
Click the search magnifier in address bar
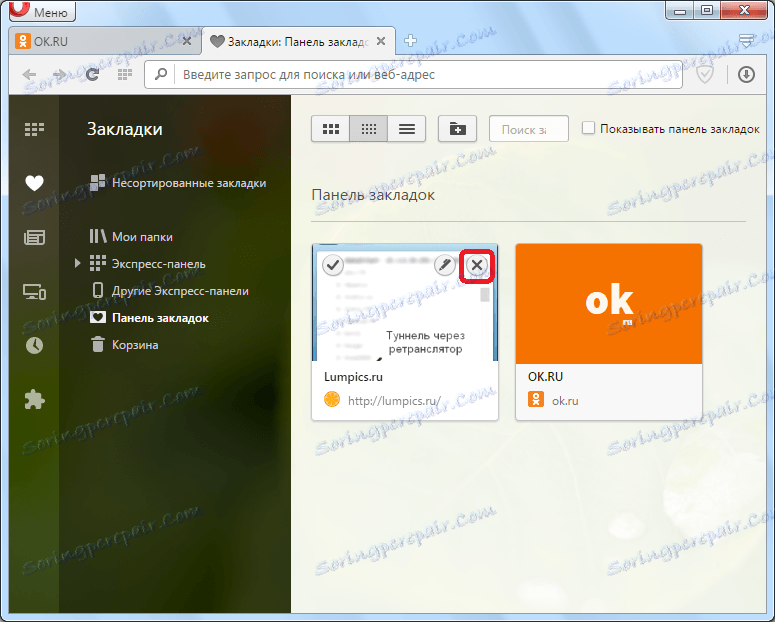click(x=161, y=74)
